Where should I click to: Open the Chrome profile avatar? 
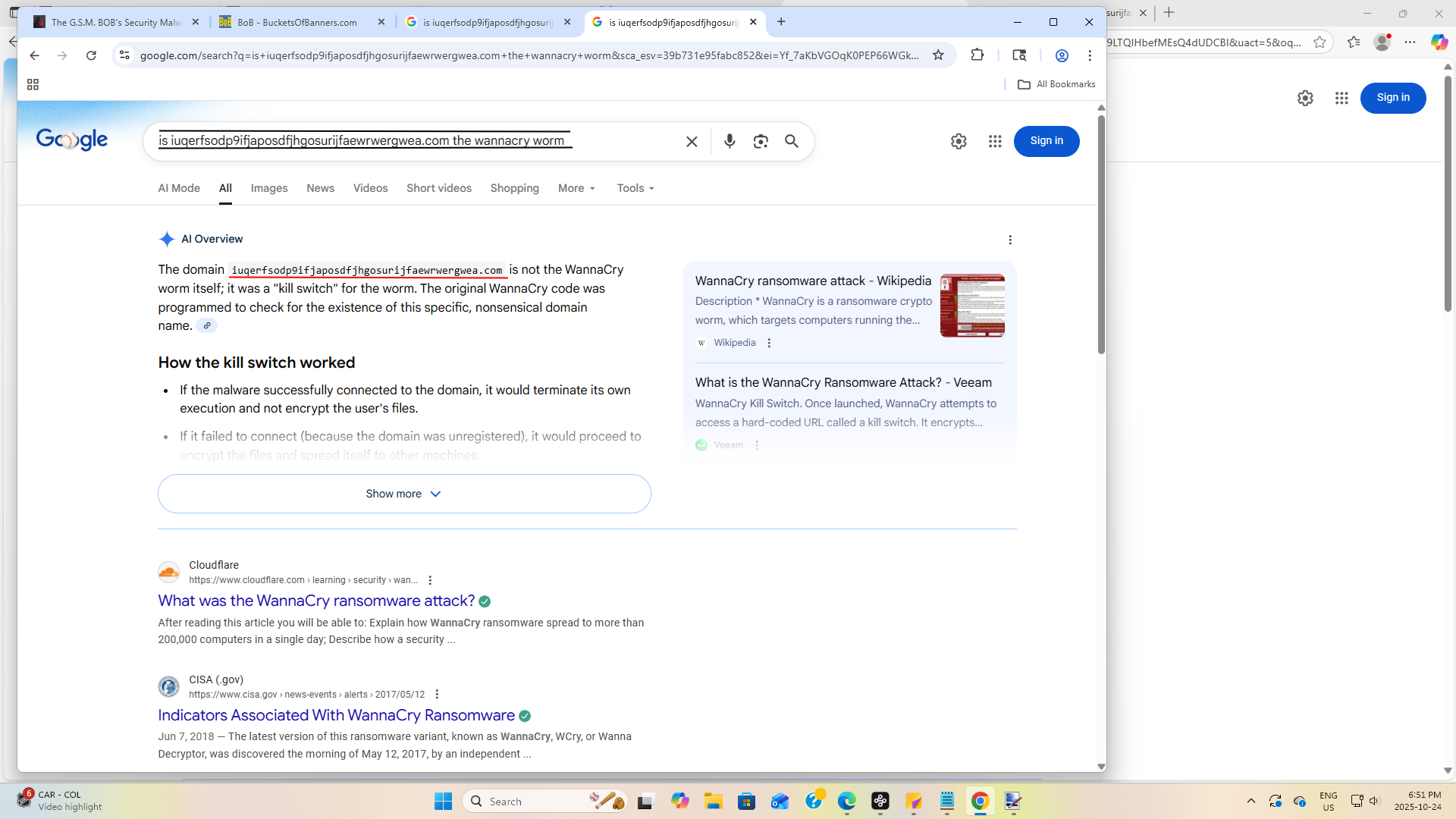point(1062,55)
